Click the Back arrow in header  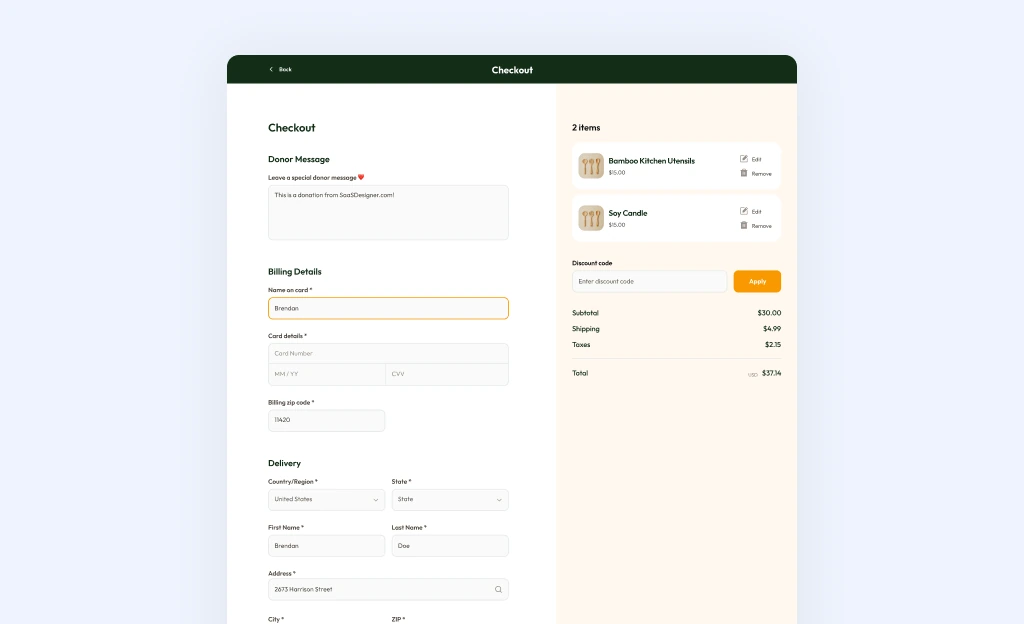click(271, 69)
